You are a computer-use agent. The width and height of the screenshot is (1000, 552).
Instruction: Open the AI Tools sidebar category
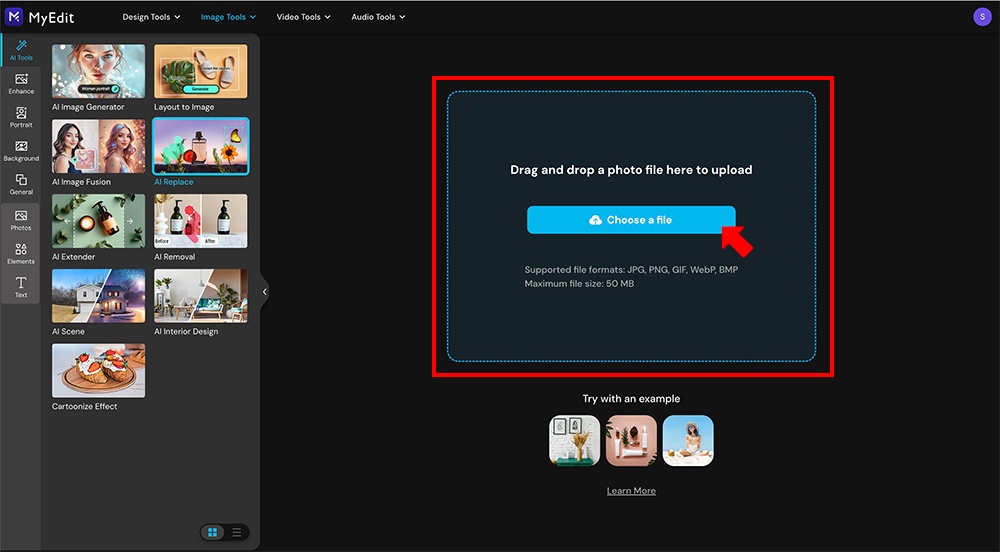tap(21, 50)
